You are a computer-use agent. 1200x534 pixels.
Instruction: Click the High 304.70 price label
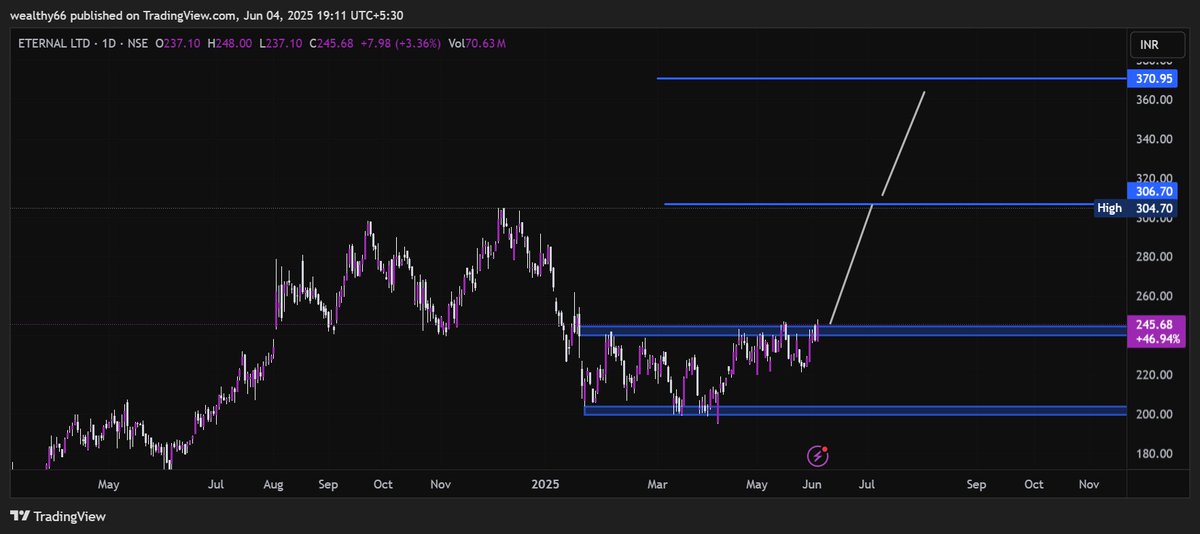point(1137,208)
